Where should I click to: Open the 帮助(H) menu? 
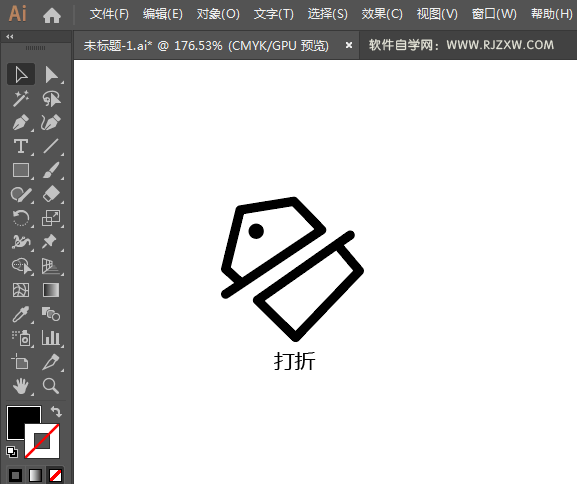tap(552, 14)
